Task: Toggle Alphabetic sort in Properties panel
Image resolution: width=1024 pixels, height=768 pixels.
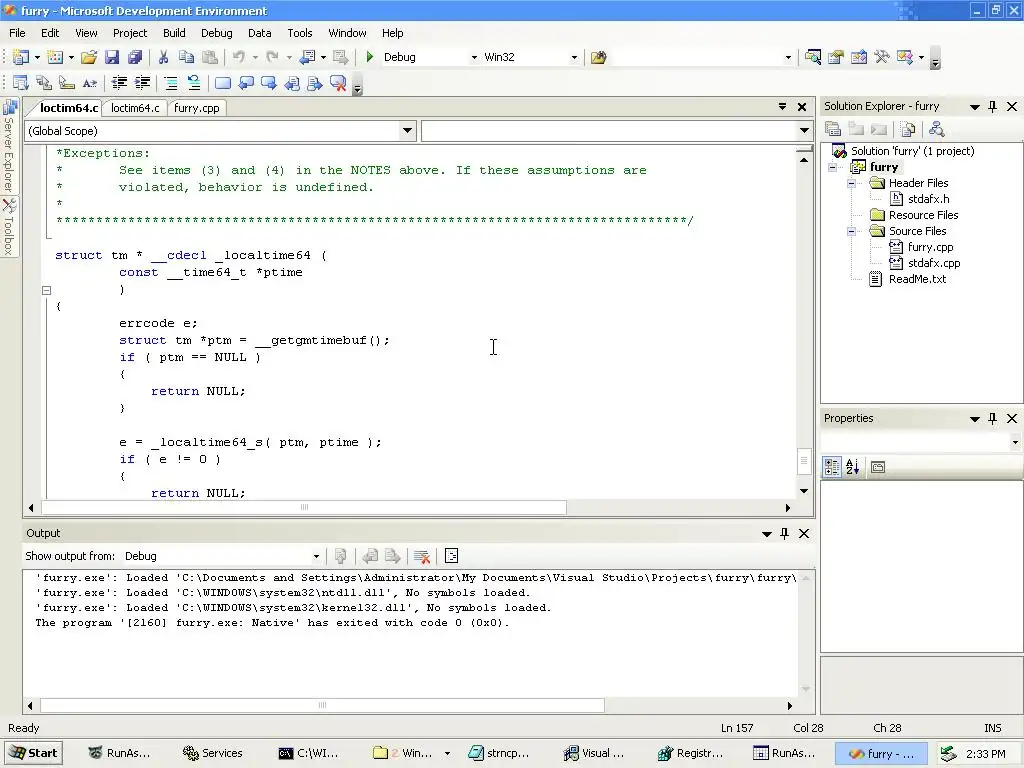Action: coord(853,467)
